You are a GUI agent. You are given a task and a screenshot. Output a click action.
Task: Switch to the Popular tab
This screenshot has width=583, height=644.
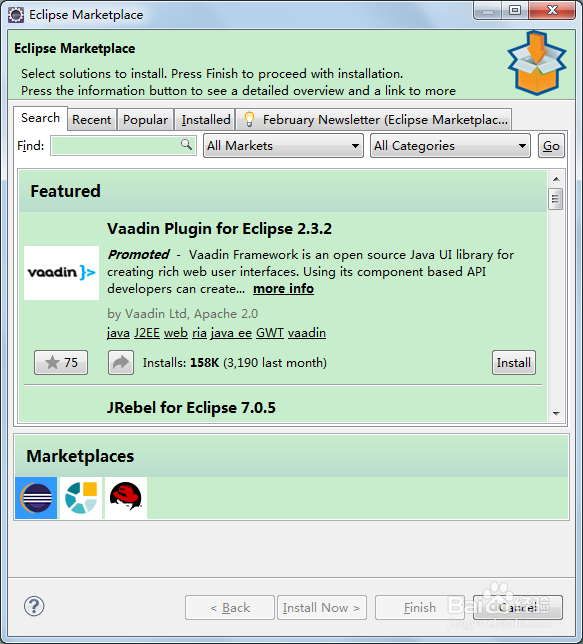[x=145, y=120]
